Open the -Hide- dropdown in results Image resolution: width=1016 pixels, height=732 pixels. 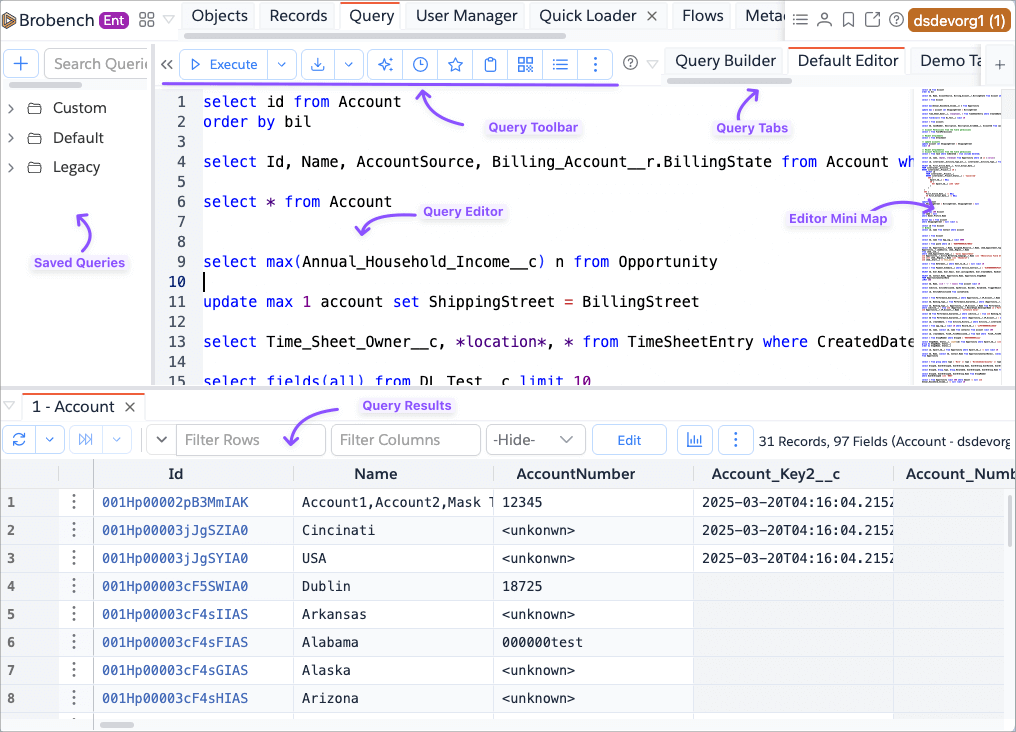click(x=535, y=440)
